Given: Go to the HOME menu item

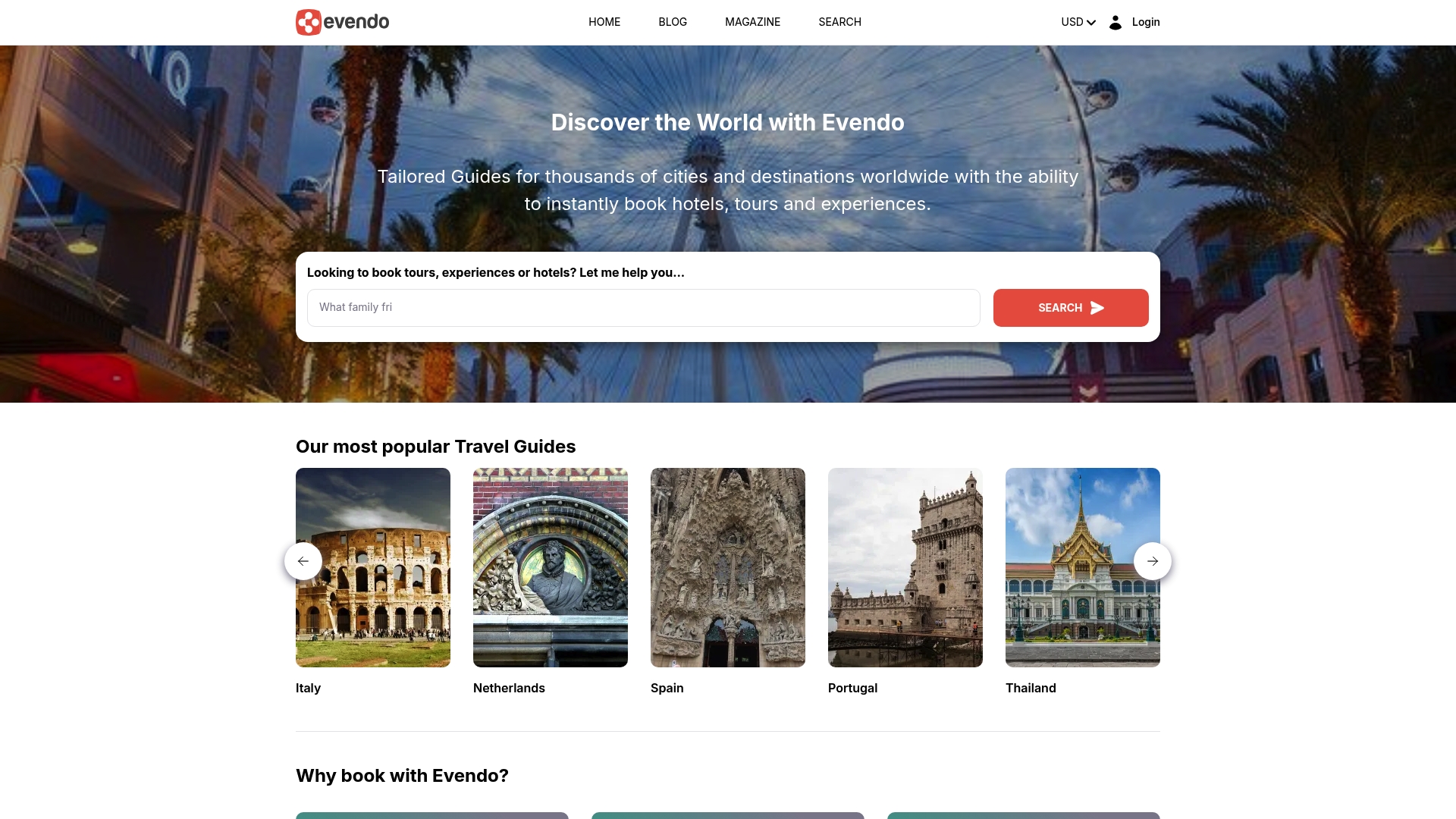Looking at the screenshot, I should (x=604, y=22).
